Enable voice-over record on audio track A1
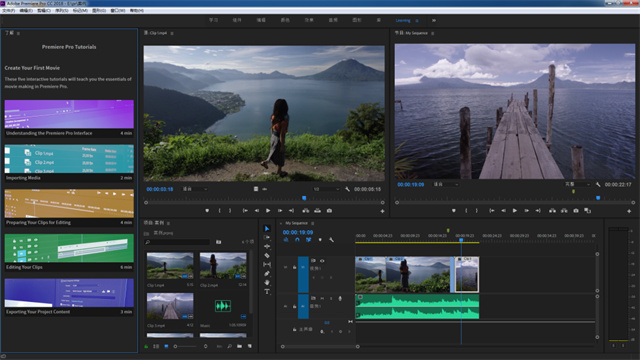640x360 pixels. coord(340,298)
